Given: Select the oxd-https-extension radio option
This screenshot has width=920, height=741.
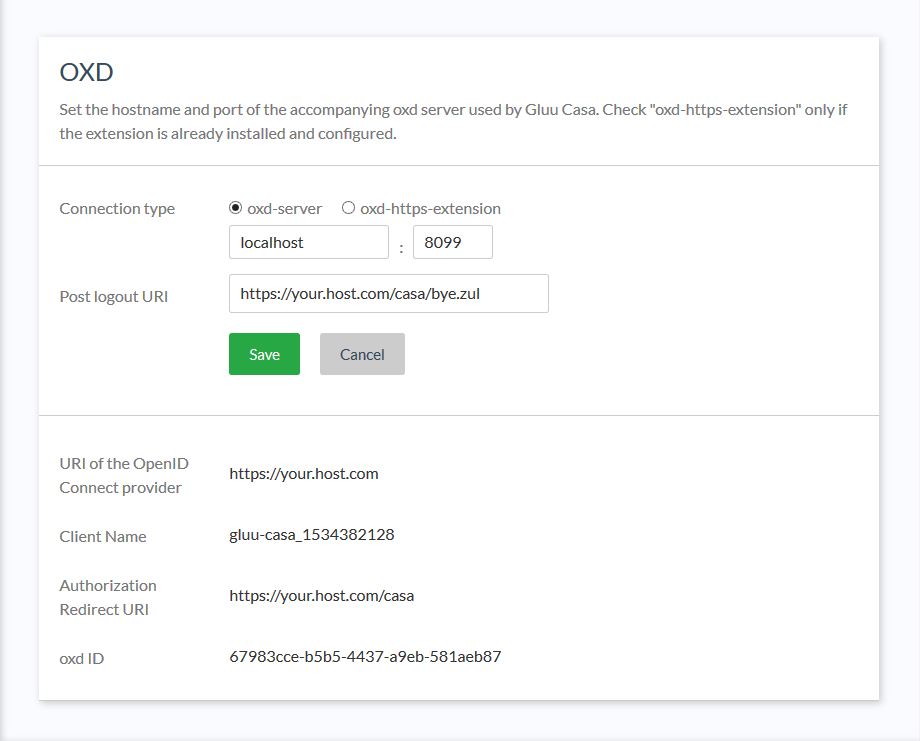Looking at the screenshot, I should 349,209.
